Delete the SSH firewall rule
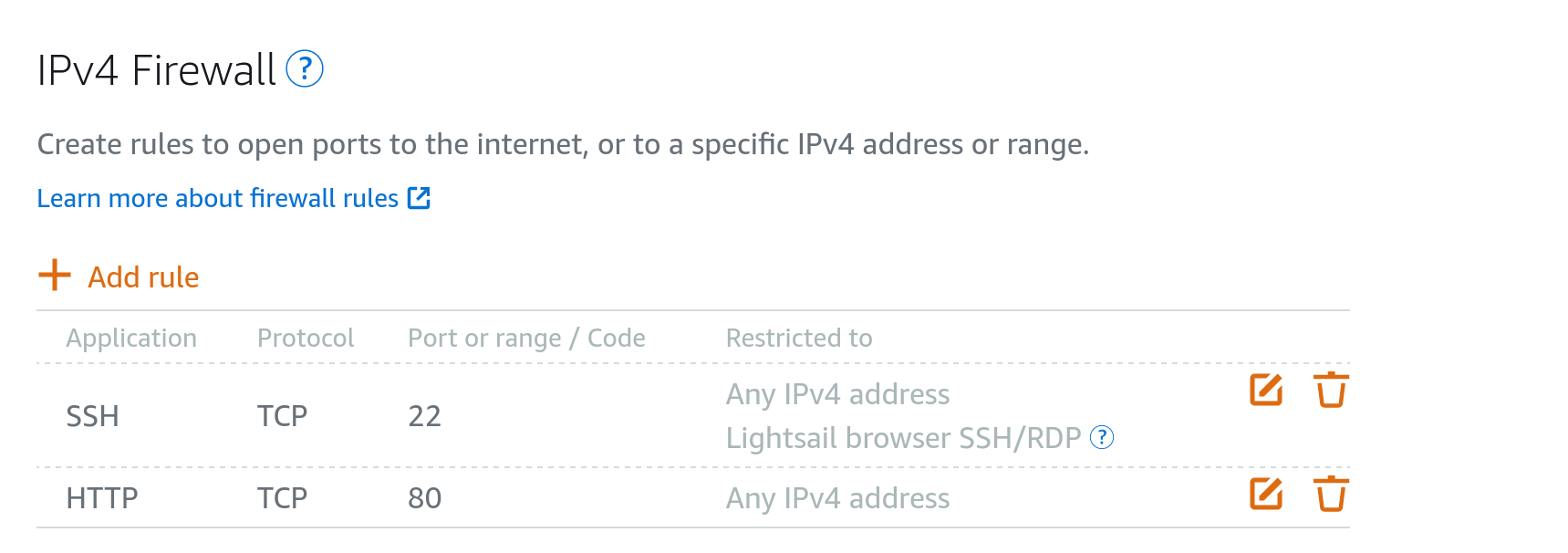 tap(1331, 391)
